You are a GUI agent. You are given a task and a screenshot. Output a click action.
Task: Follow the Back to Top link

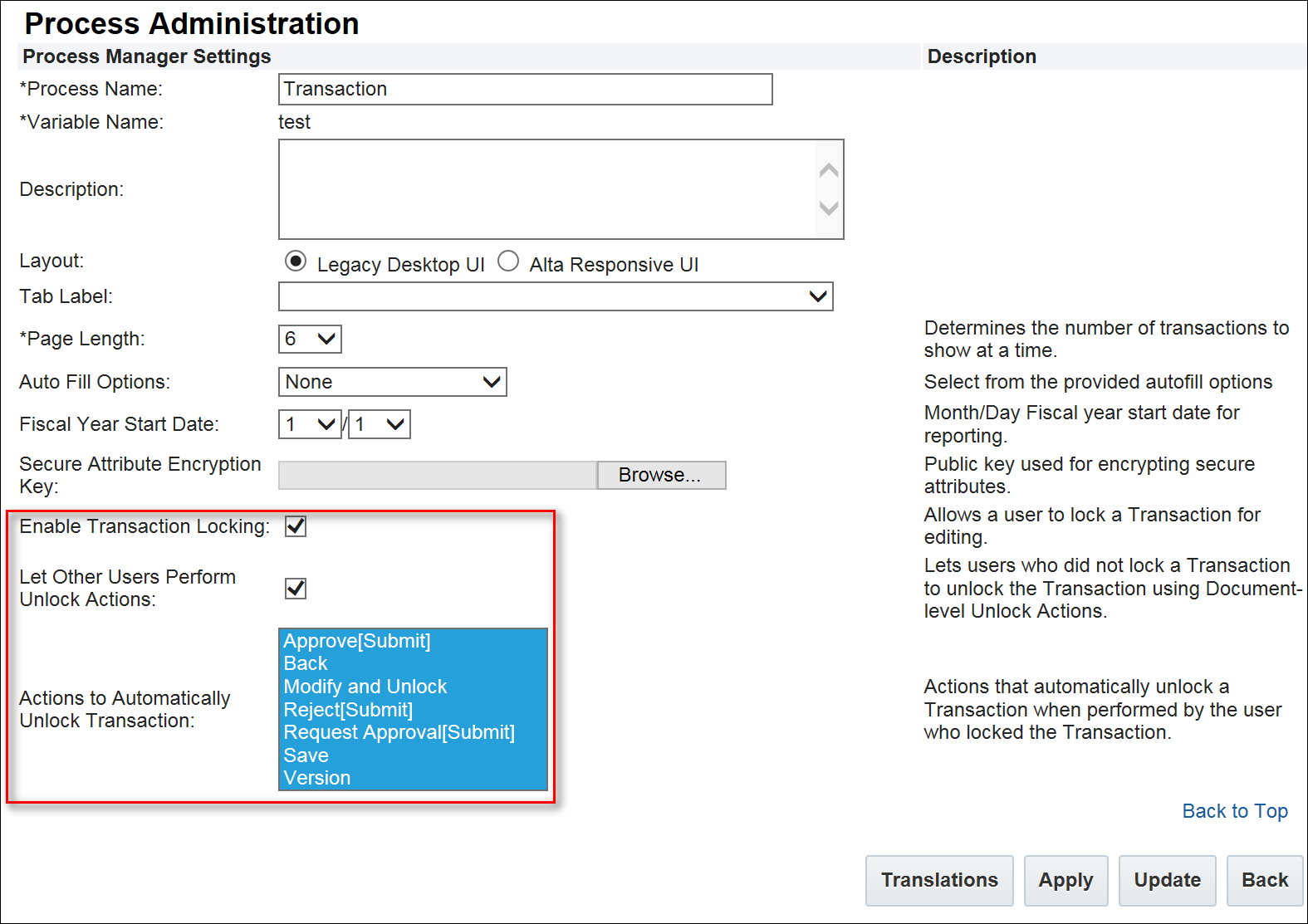click(x=1235, y=811)
